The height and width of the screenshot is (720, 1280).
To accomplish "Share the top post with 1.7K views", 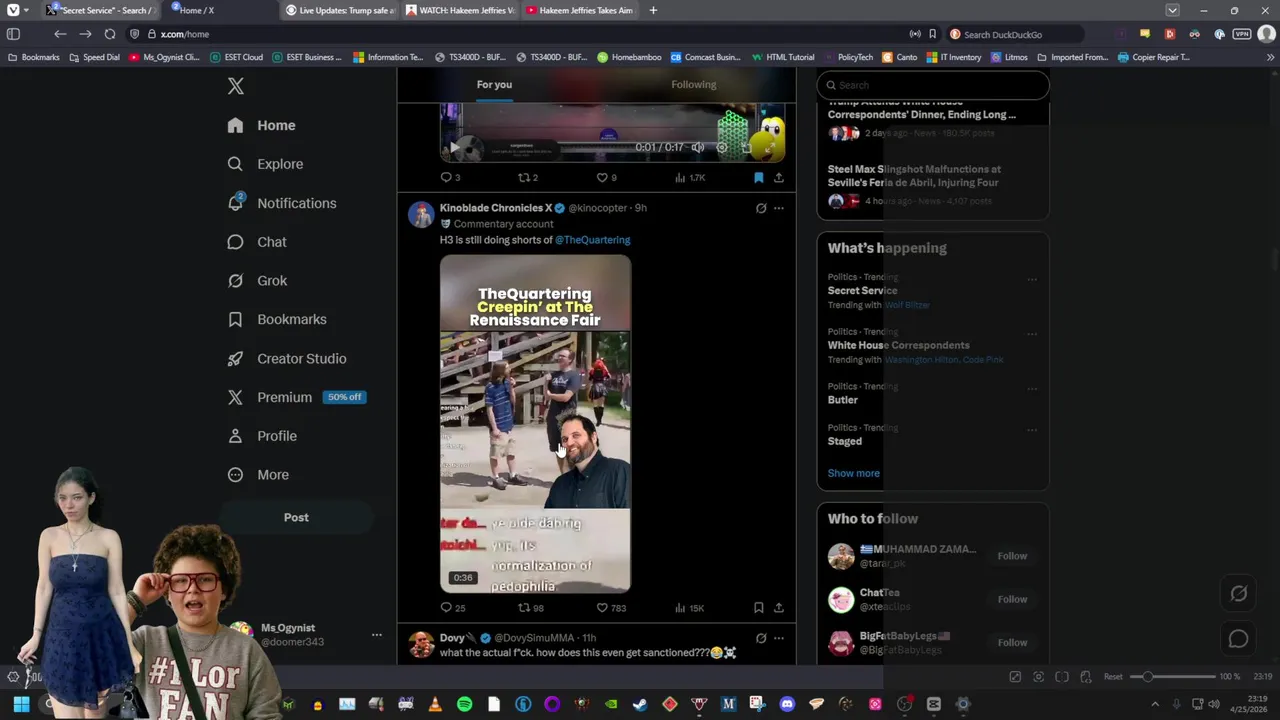I will click(779, 178).
